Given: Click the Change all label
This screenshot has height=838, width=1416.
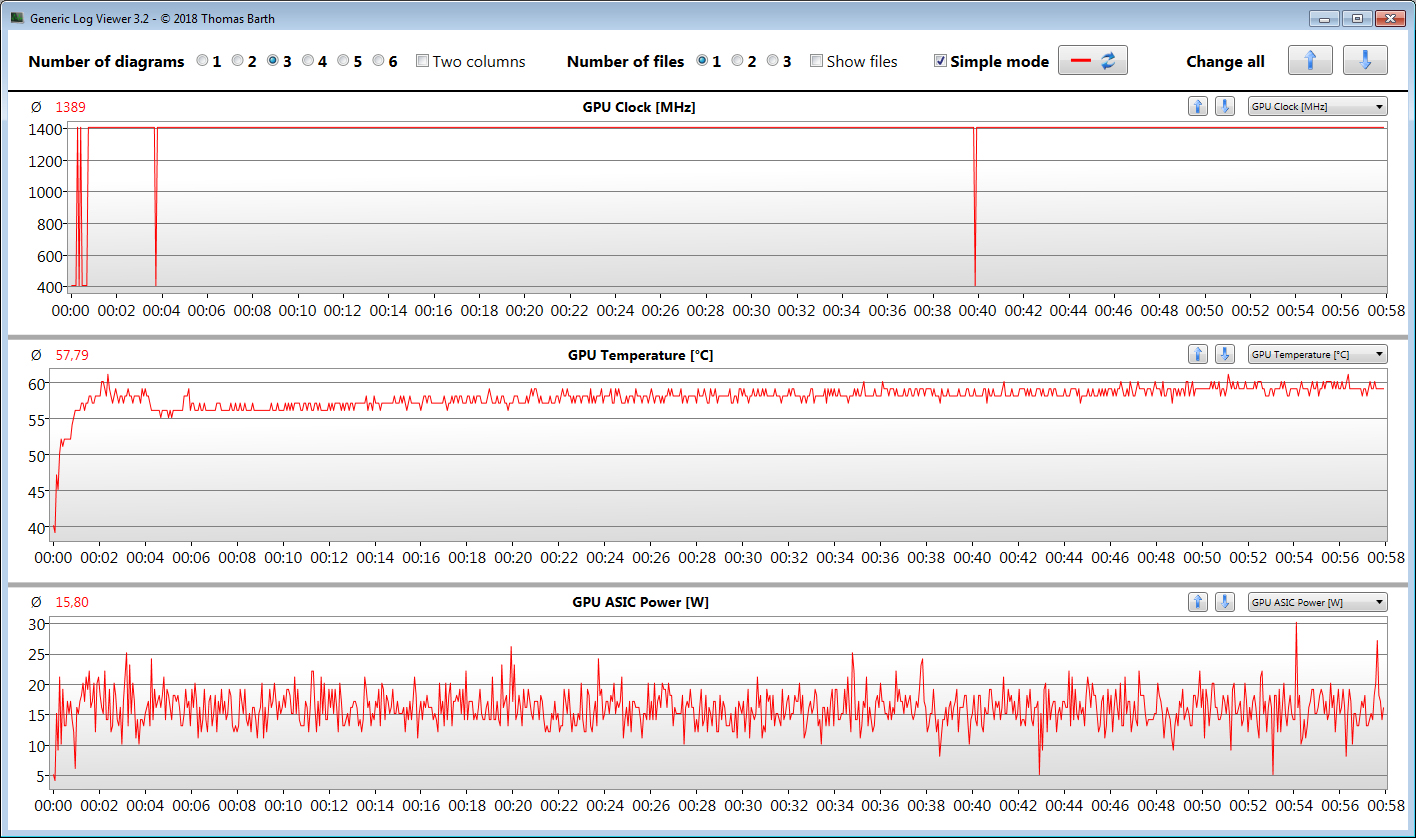Looking at the screenshot, I should [1225, 61].
